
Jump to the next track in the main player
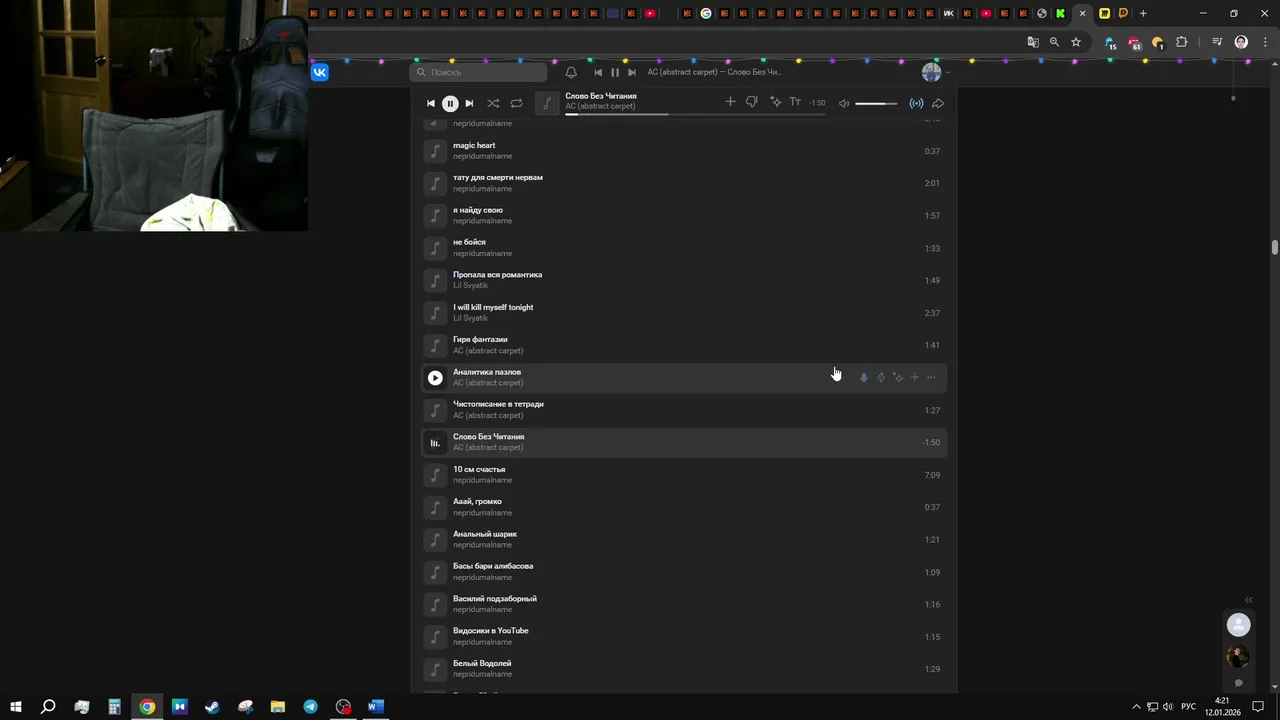click(469, 103)
